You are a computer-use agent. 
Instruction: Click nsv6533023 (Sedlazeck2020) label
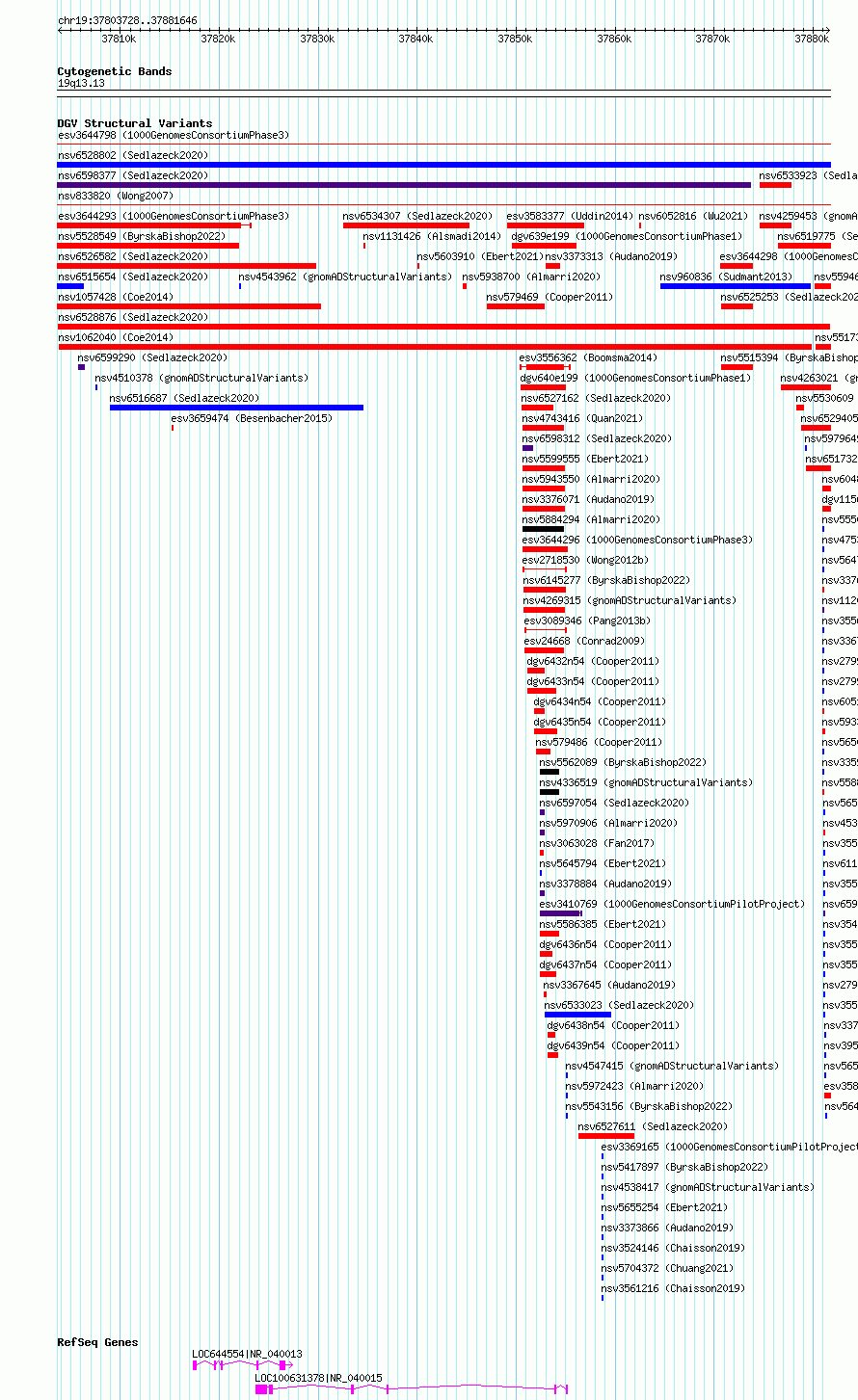point(619,1005)
